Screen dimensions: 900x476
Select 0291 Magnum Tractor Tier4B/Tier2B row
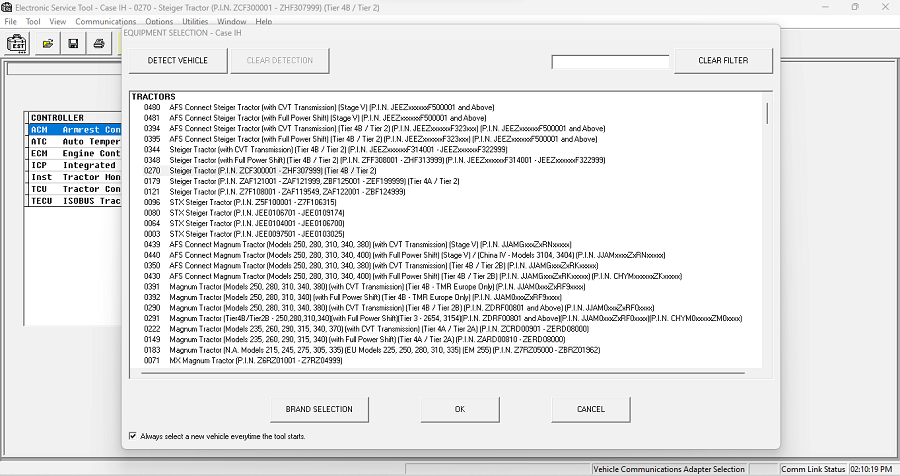[443, 318]
